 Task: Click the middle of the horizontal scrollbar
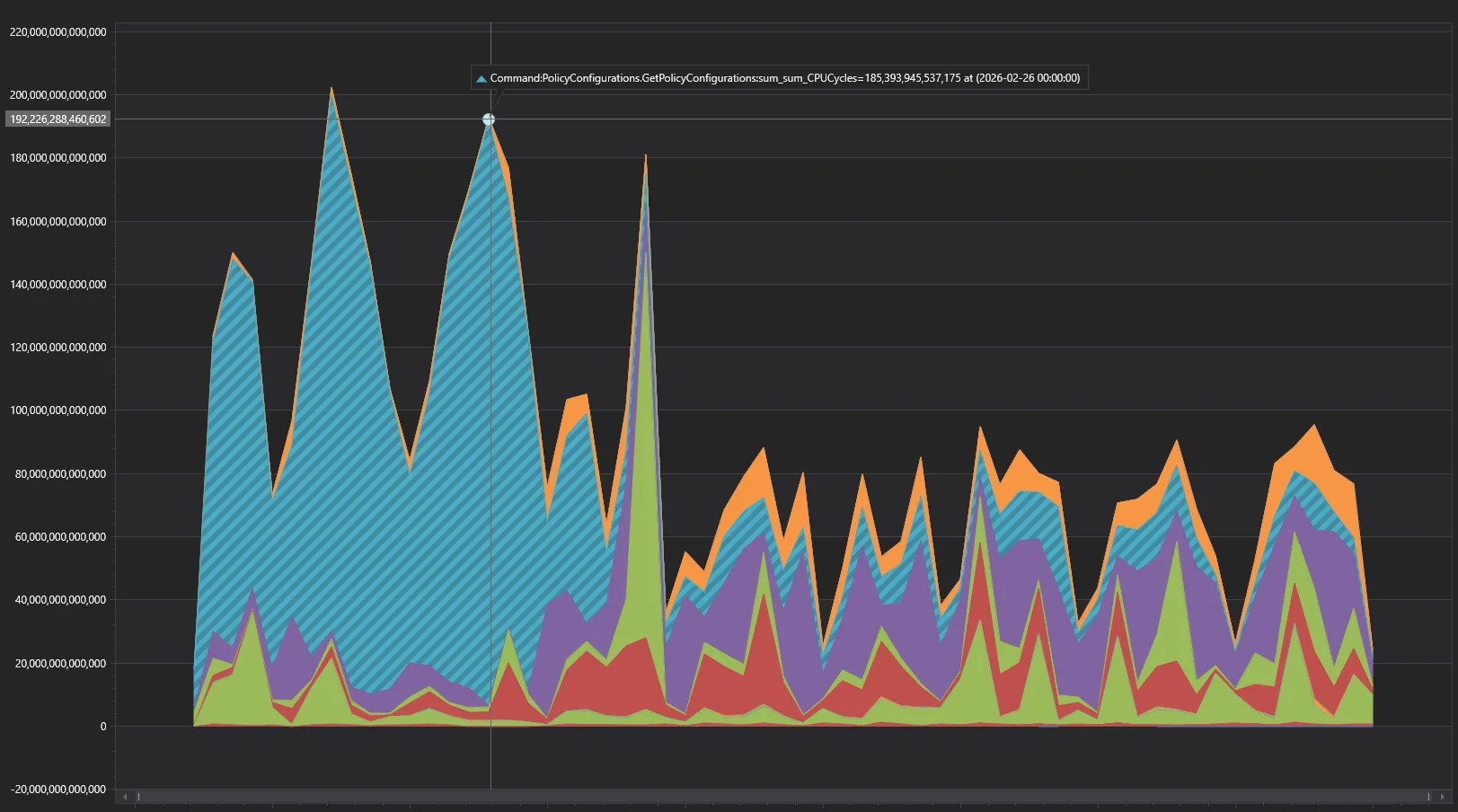783,797
